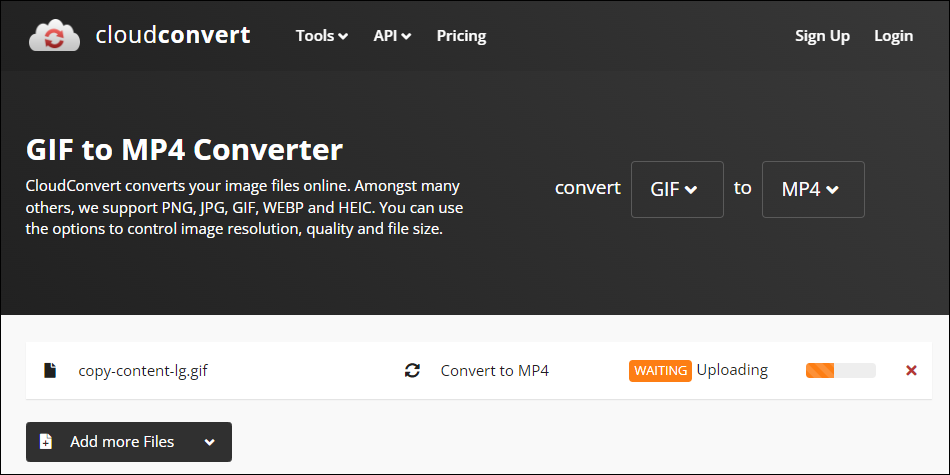Click the cloudconvert brand name text
The height and width of the screenshot is (475, 950).
click(x=173, y=35)
